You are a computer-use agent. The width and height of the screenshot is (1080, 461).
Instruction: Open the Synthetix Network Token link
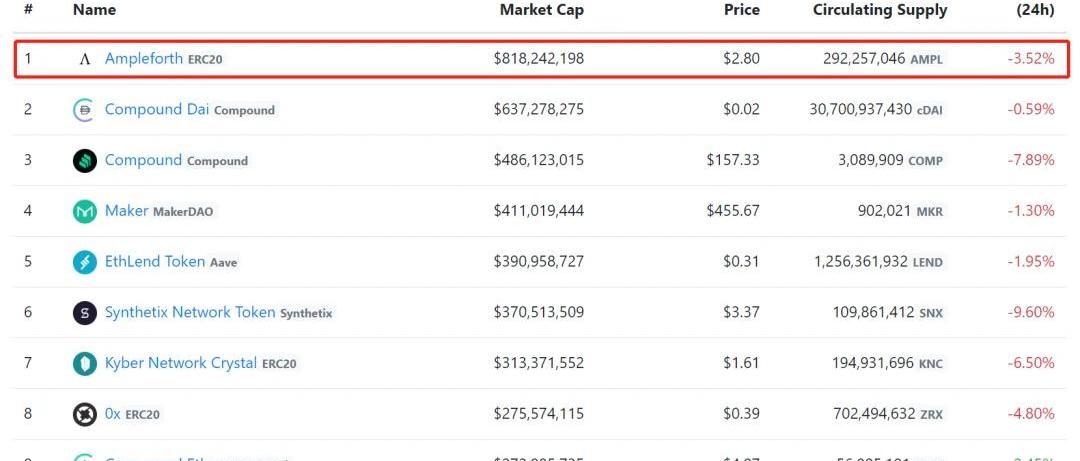click(190, 313)
